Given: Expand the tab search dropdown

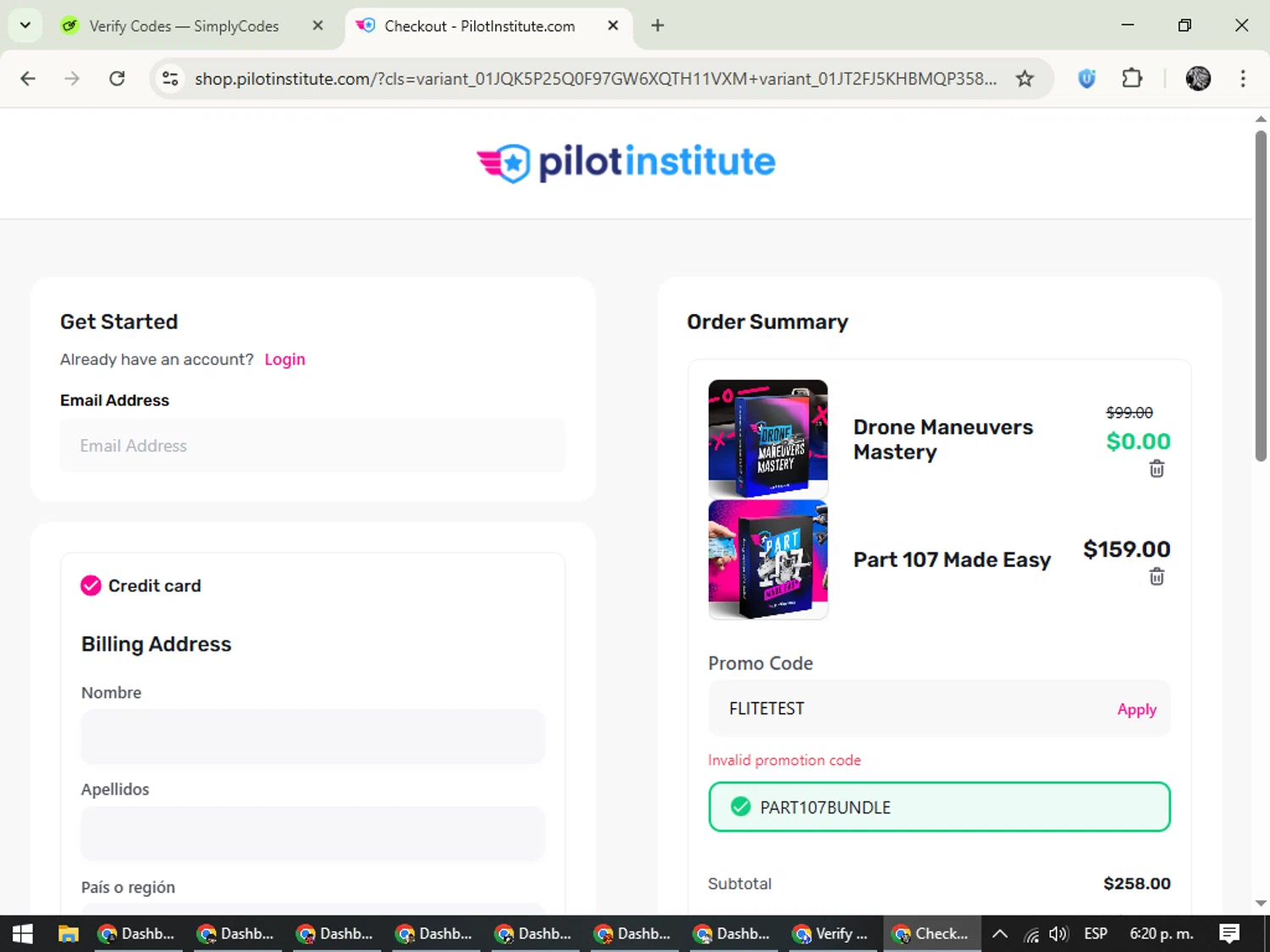Looking at the screenshot, I should [x=25, y=25].
